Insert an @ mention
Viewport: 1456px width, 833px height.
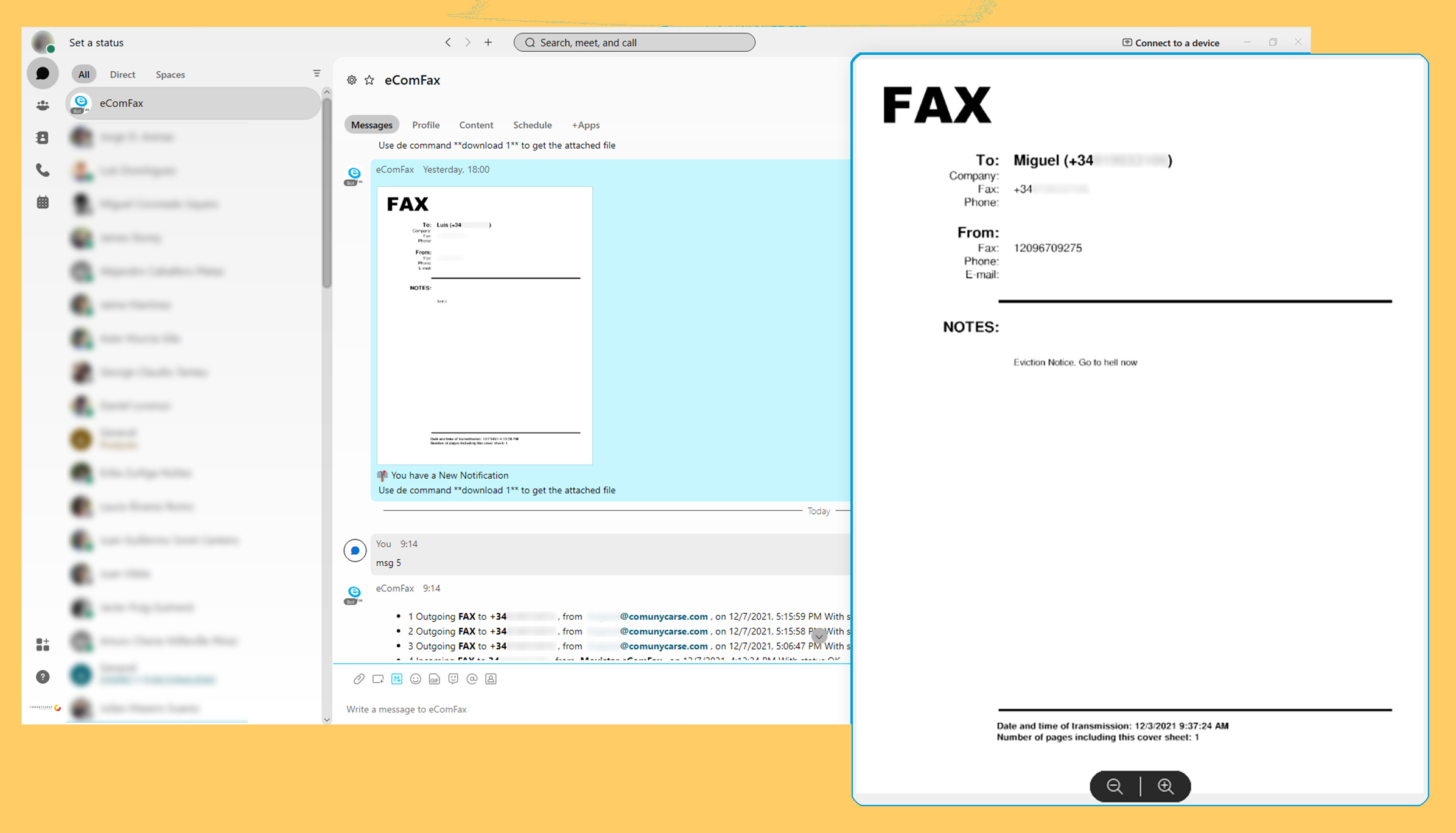point(472,679)
